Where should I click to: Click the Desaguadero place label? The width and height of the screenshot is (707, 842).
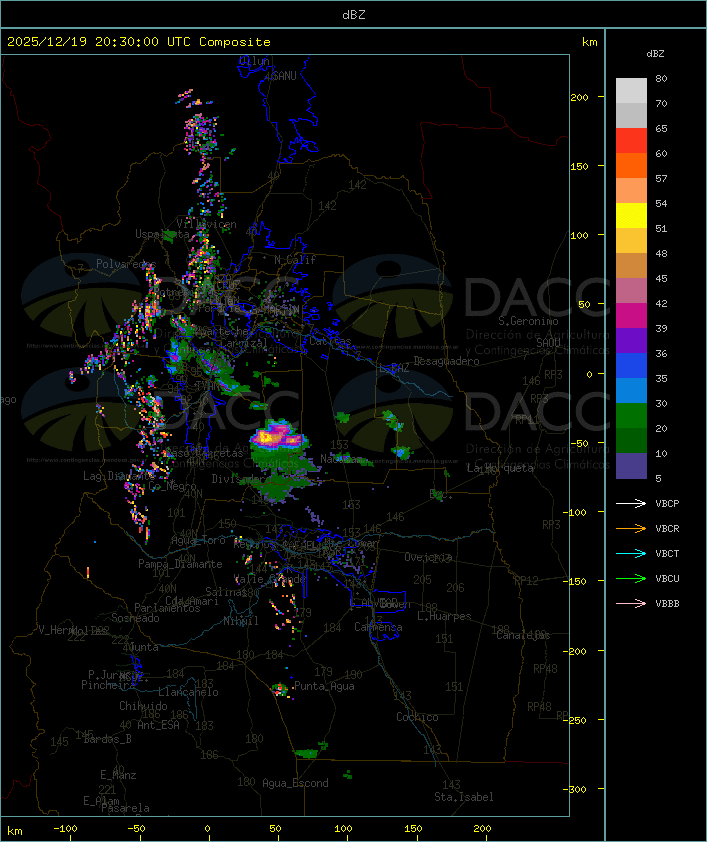(x=446, y=361)
